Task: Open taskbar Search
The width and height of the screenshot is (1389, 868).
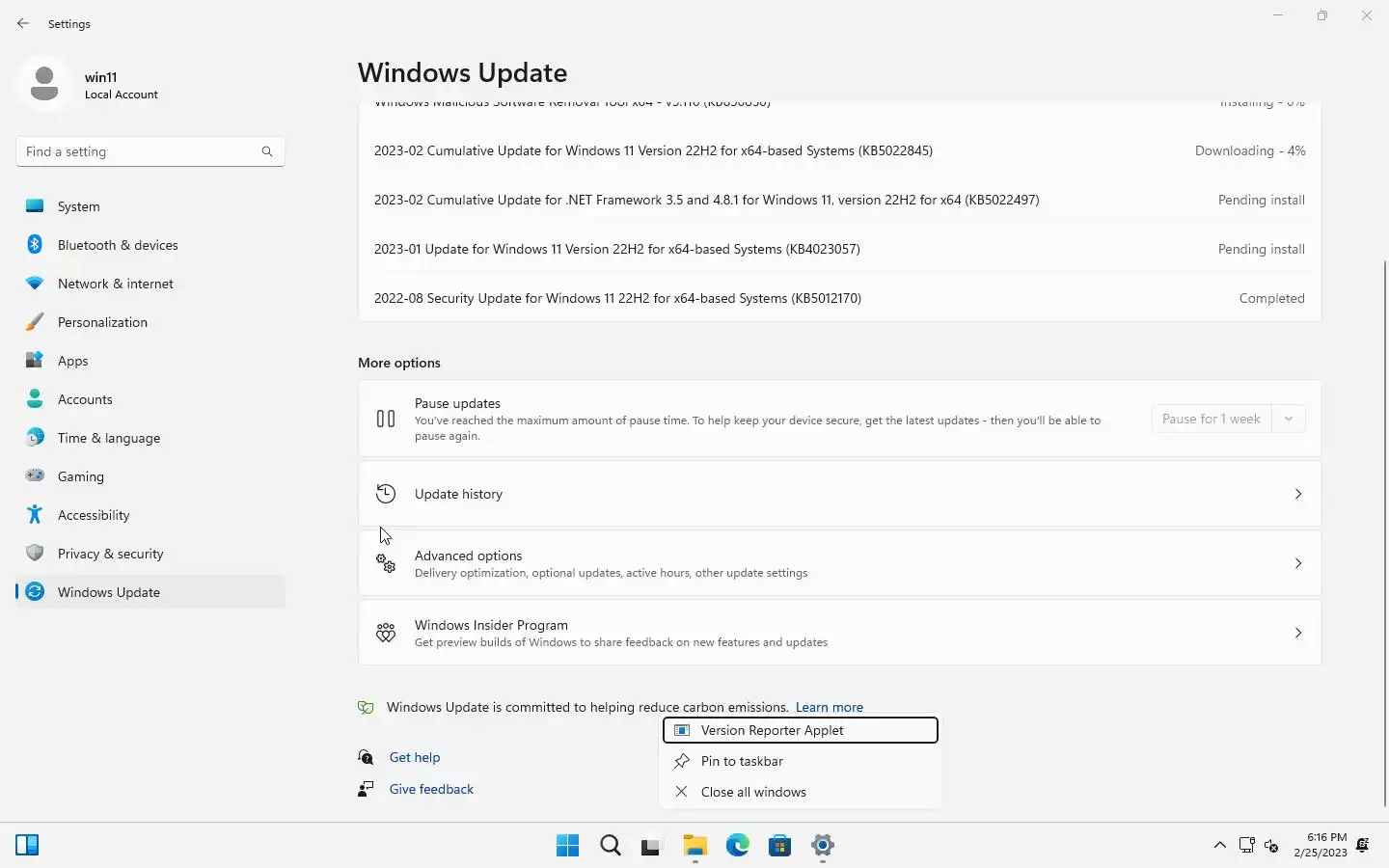Action: click(611, 846)
